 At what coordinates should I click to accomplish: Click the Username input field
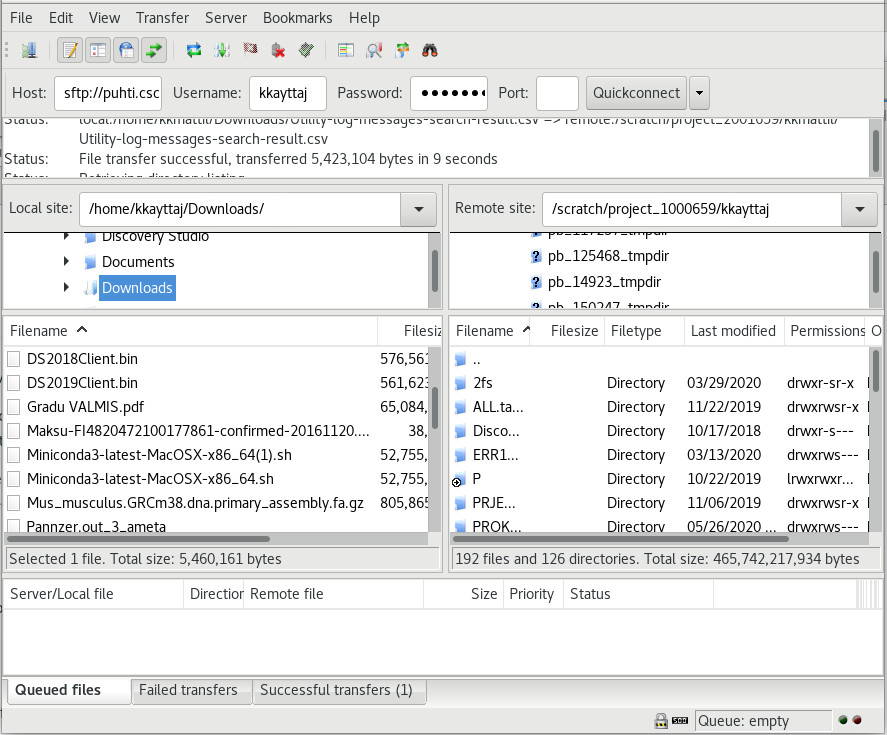click(287, 93)
